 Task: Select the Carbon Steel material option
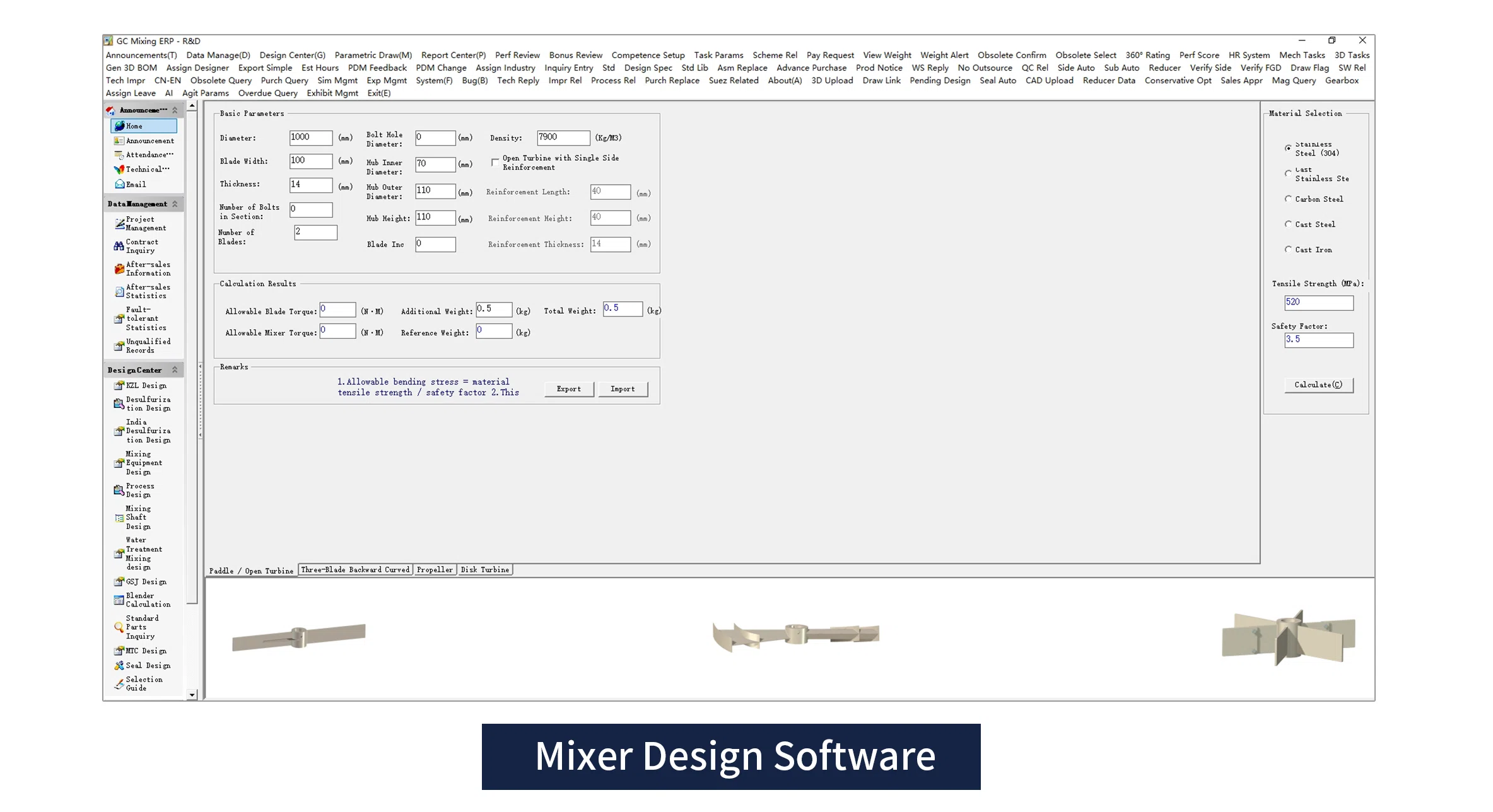click(x=1289, y=199)
